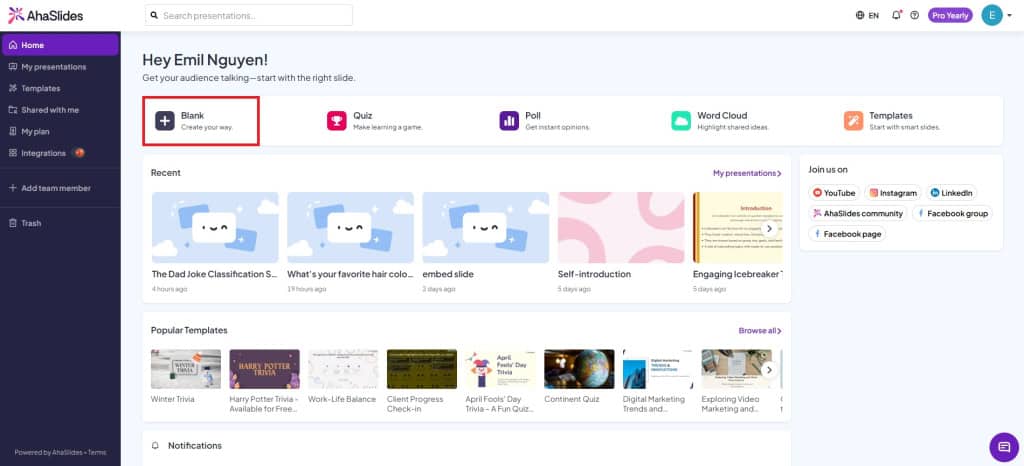Viewport: 1024px width, 466px height.
Task: Show next recent presentations arrow
Action: coord(769,228)
